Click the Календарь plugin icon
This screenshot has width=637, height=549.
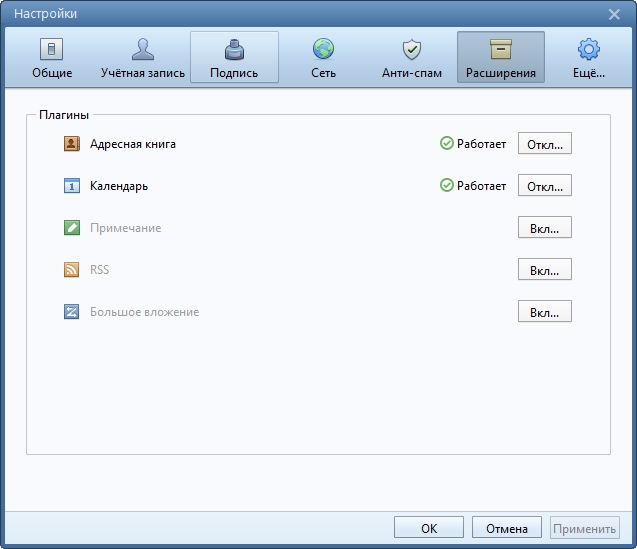72,186
